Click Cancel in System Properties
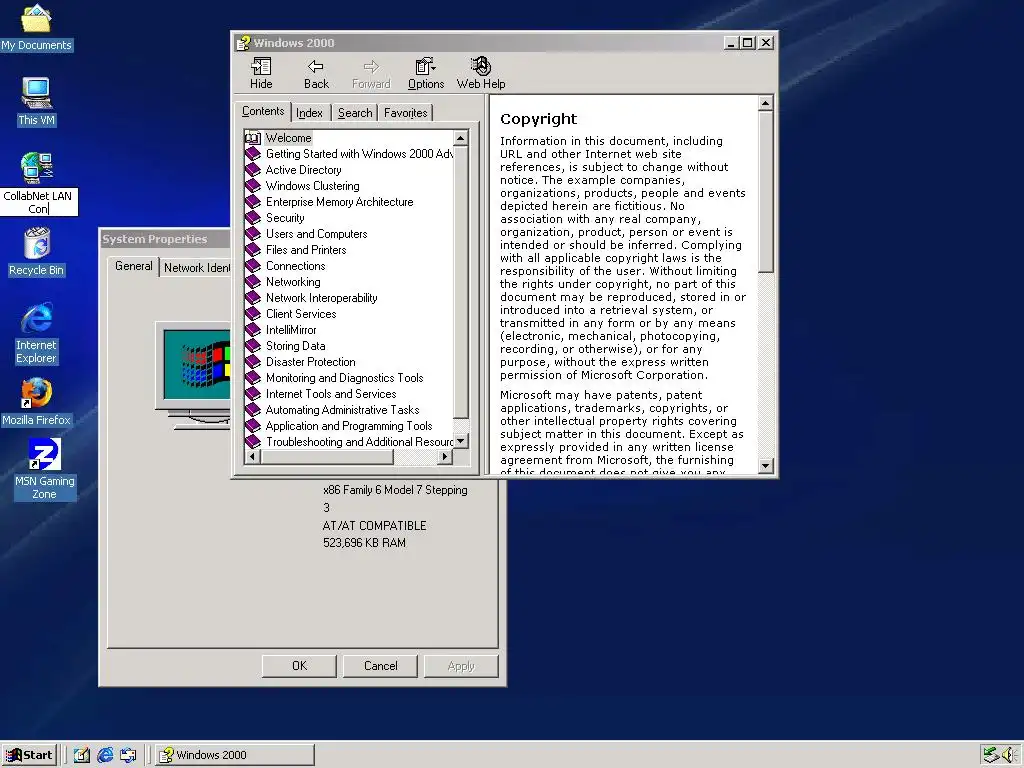This screenshot has width=1024, height=768. (380, 666)
